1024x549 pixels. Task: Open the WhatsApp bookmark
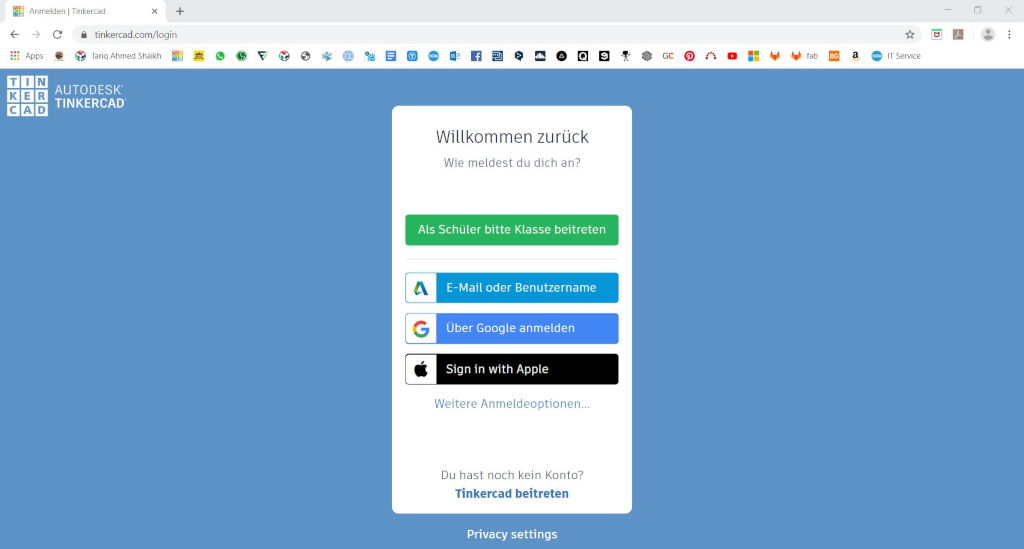(220, 56)
